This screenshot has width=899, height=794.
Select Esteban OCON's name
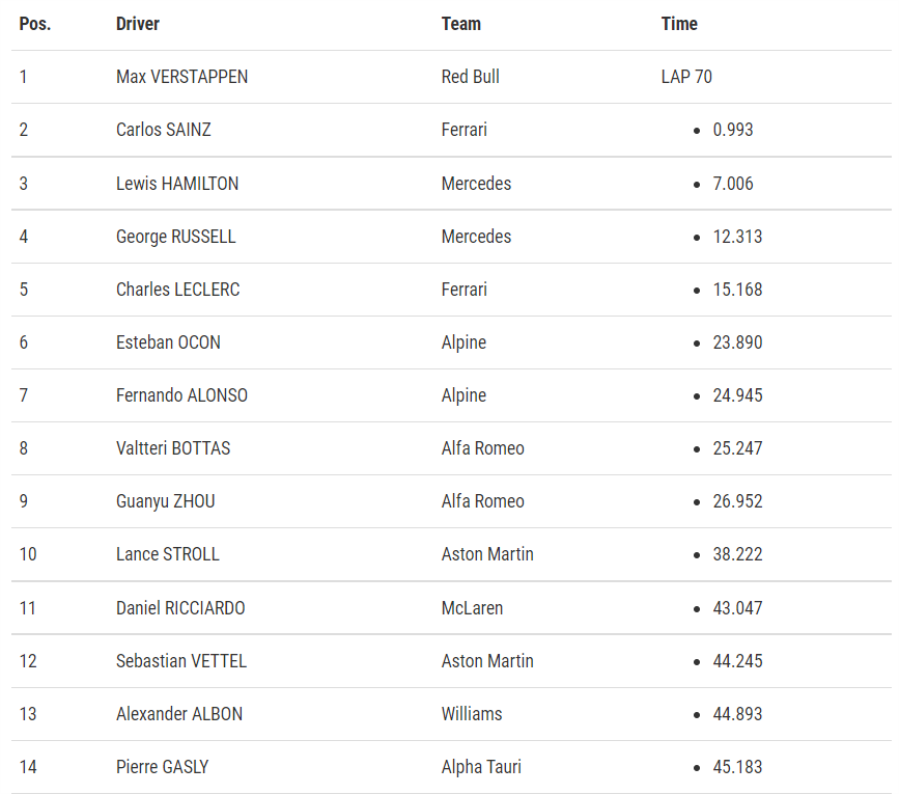168,342
